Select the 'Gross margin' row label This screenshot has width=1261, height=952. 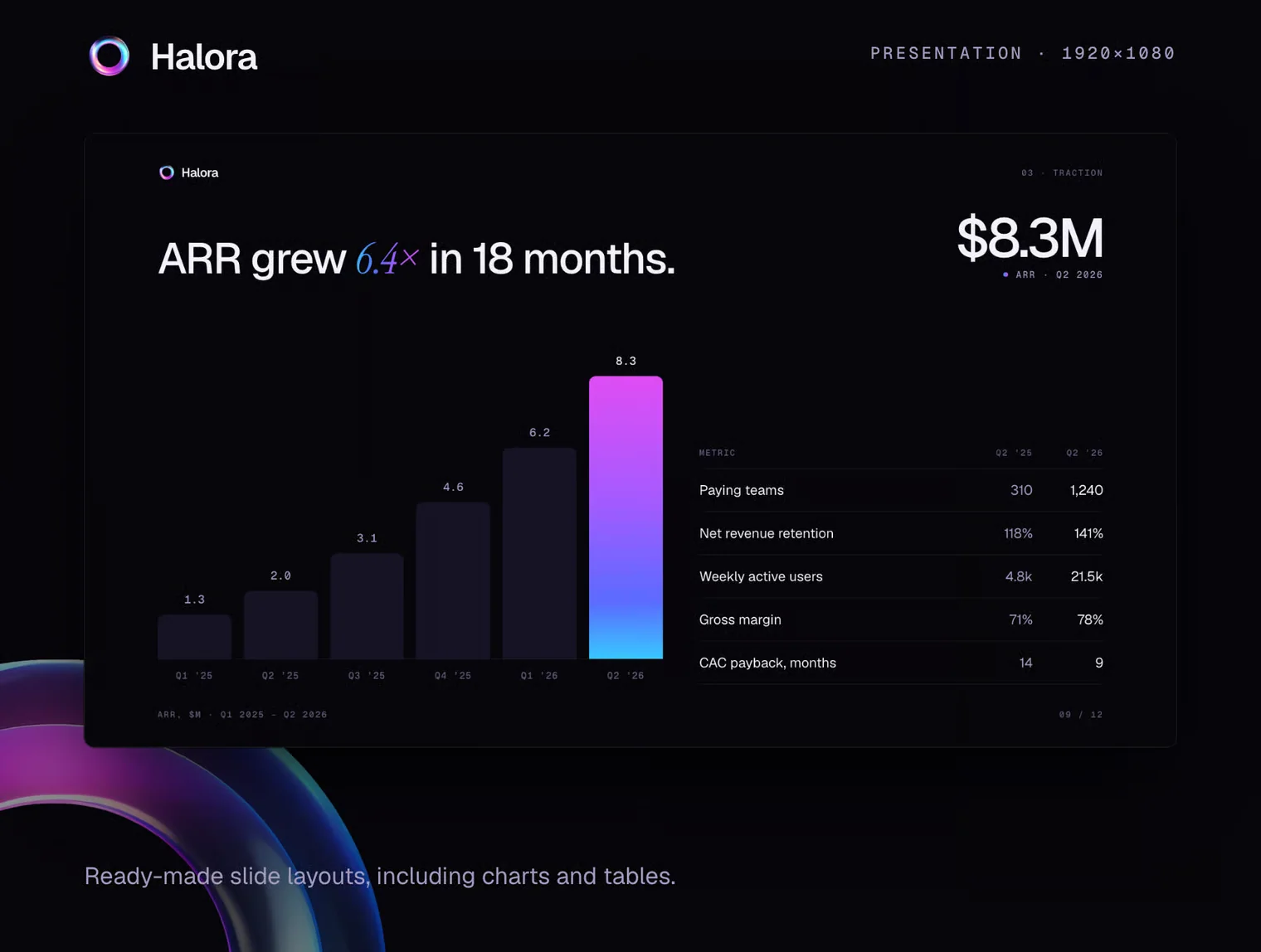click(740, 619)
